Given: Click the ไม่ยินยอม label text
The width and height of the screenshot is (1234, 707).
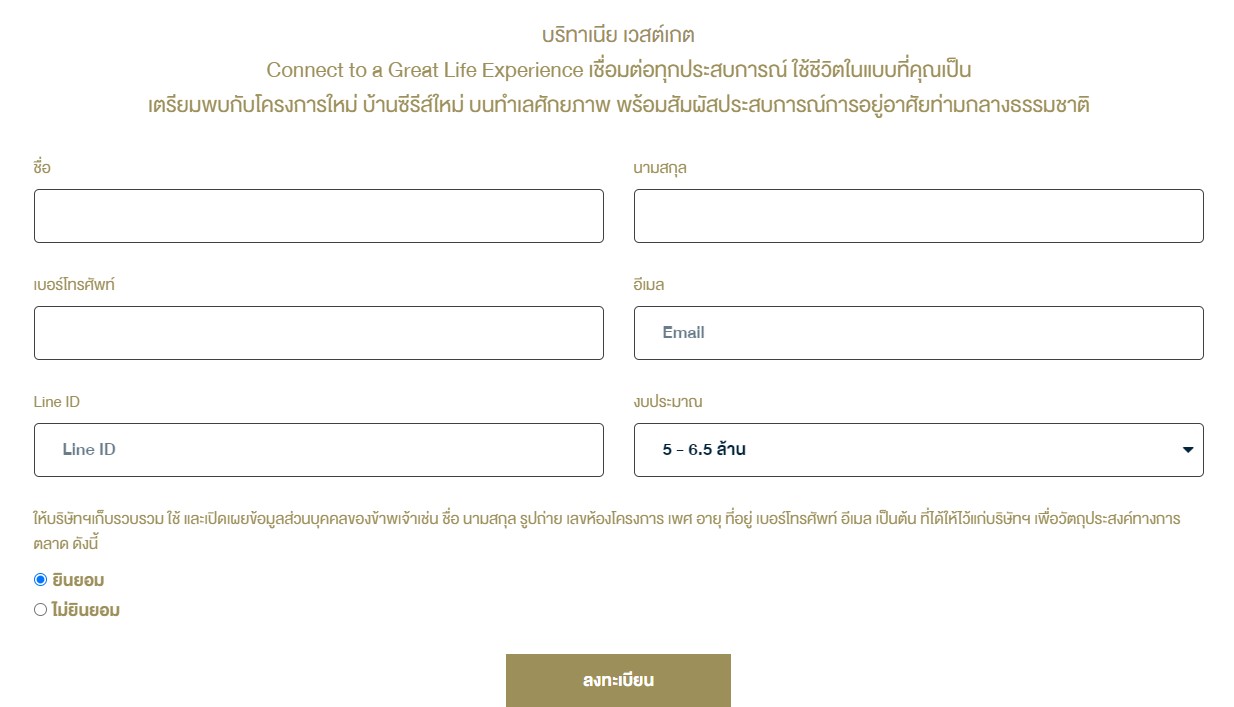Looking at the screenshot, I should [x=86, y=610].
